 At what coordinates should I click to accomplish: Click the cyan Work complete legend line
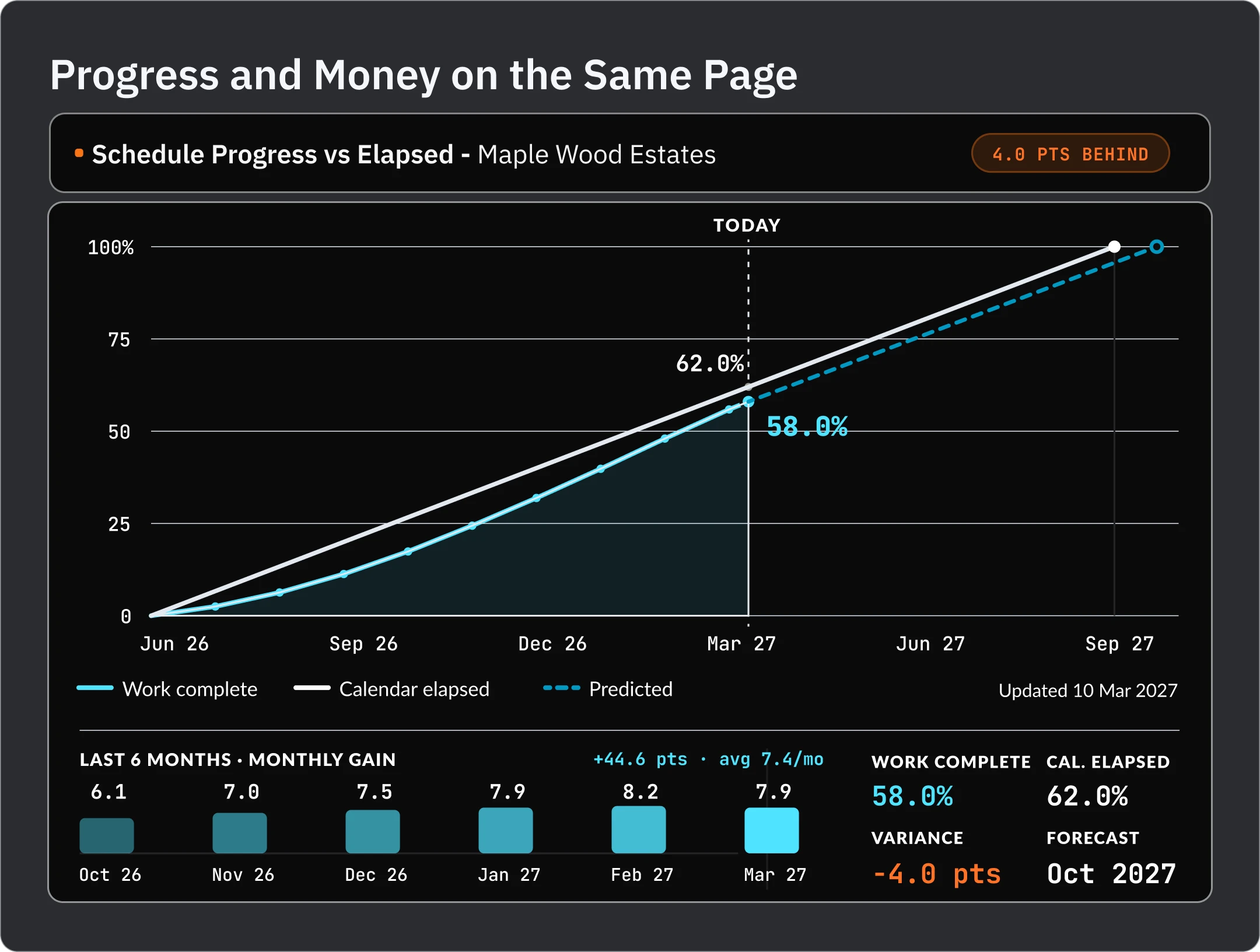(94, 688)
